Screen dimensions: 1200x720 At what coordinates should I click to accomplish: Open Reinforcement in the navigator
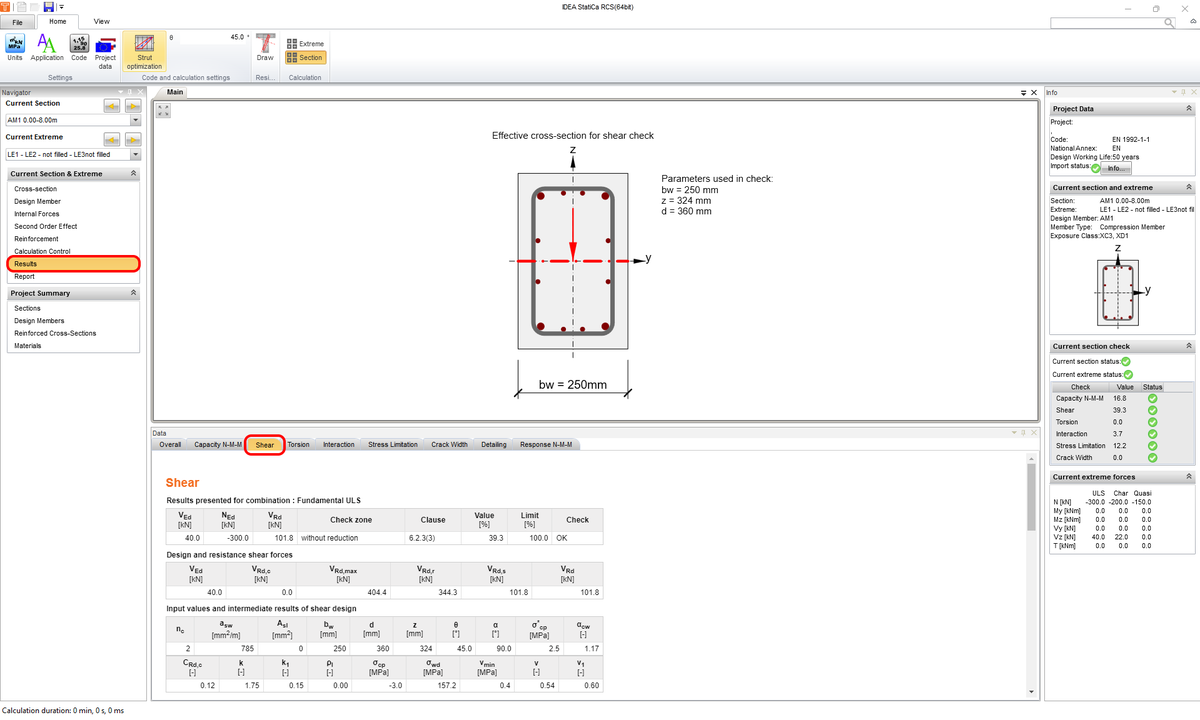click(x=36, y=239)
